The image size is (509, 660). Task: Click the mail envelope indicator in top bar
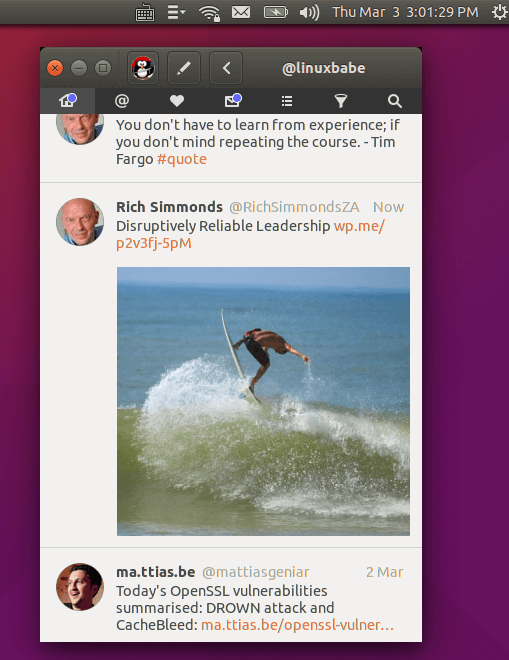pos(241,12)
